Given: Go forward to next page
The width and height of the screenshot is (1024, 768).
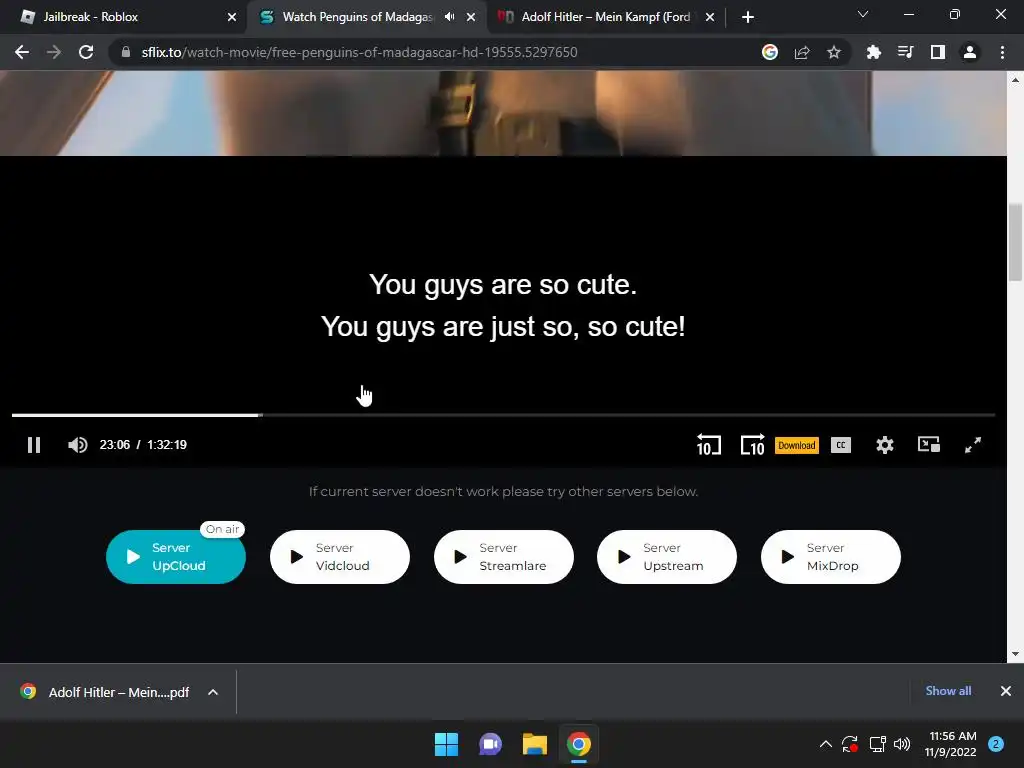Looking at the screenshot, I should (x=54, y=52).
